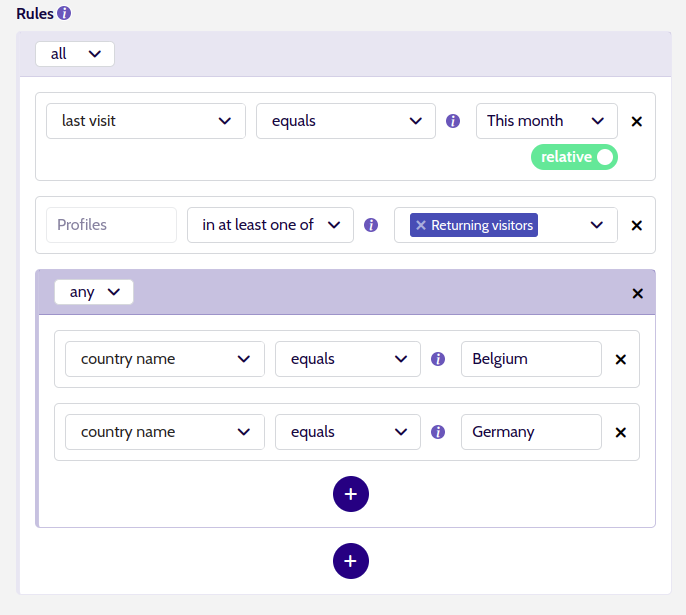686x615 pixels.
Task: Open 'equals' dropdown in Belgium row
Action: tap(348, 359)
